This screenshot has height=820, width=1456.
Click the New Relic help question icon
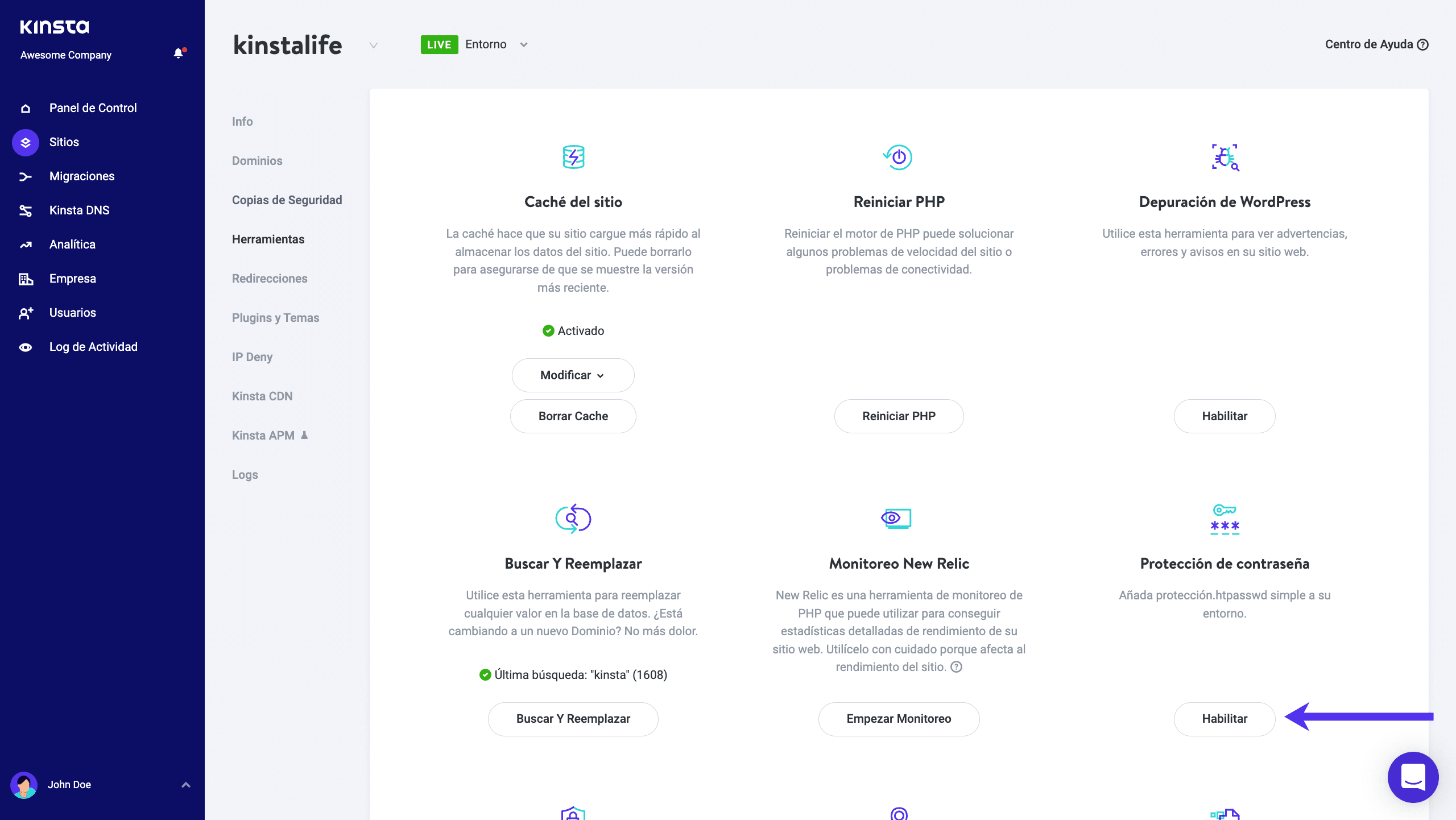pos(957,666)
